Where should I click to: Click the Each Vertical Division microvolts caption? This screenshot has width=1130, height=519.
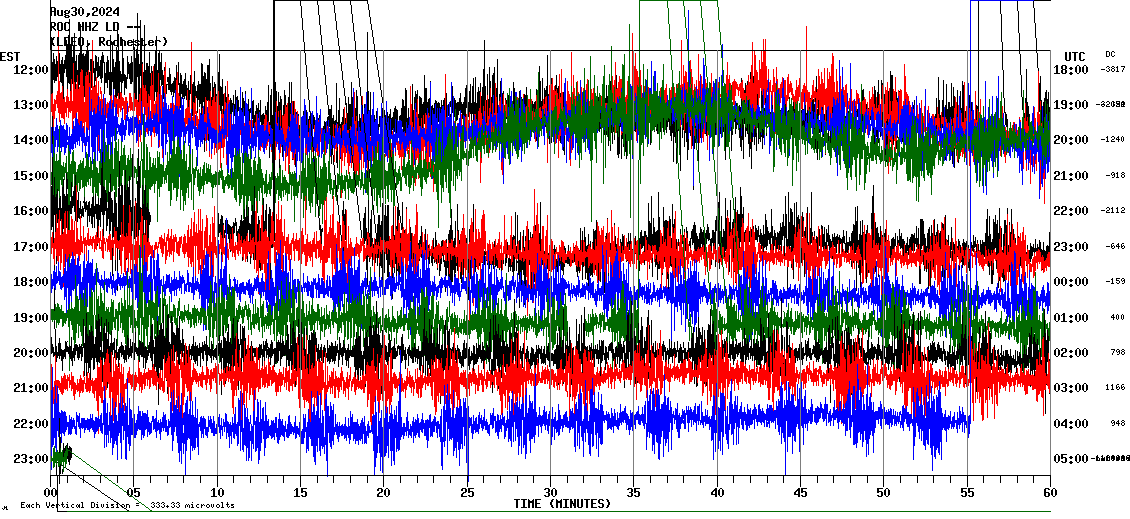[x=127, y=505]
